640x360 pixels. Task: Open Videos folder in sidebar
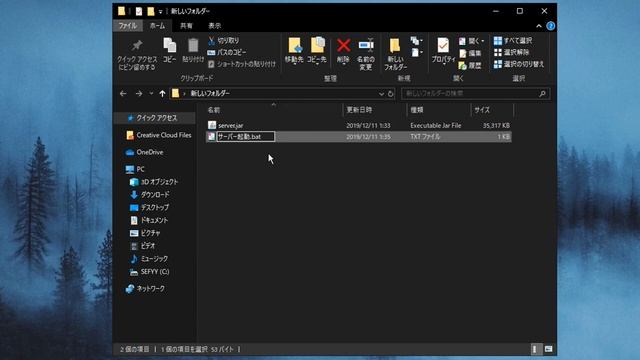142,246
